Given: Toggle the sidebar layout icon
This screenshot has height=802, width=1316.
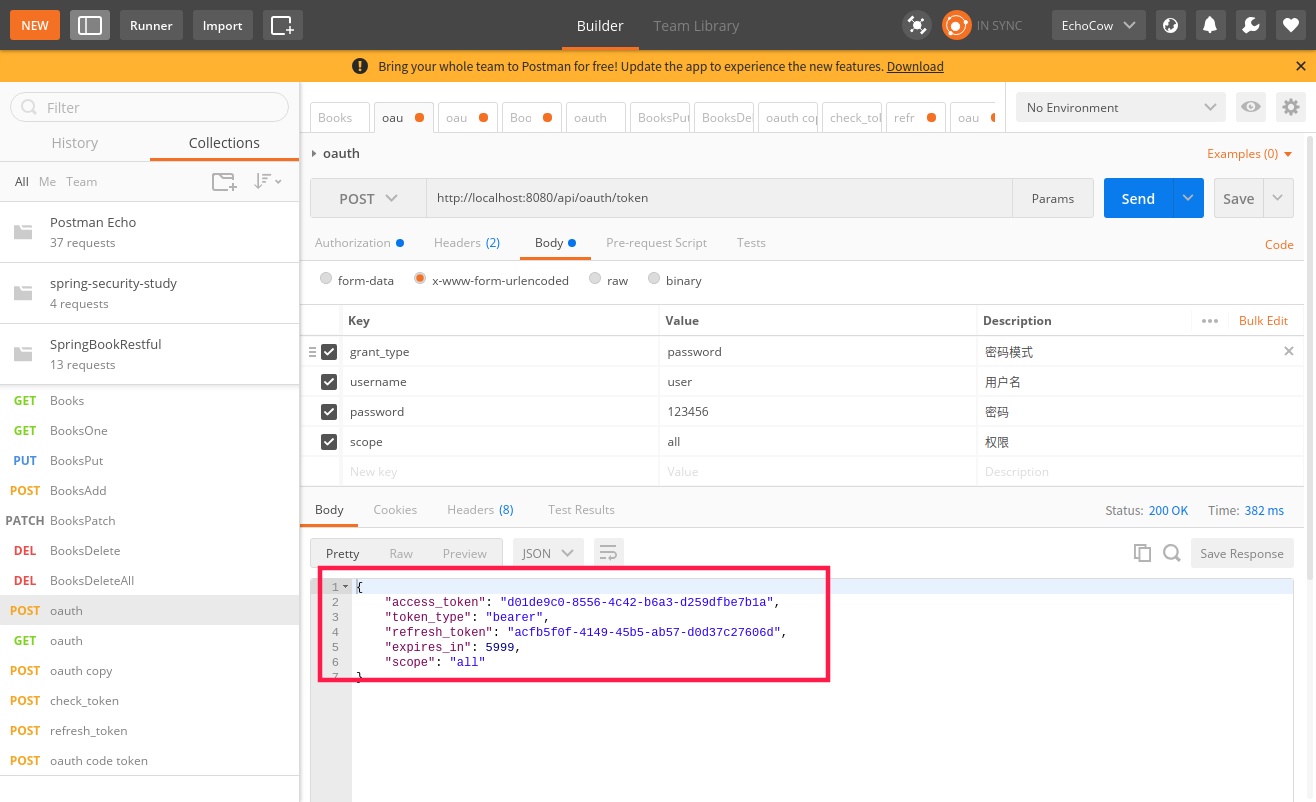Looking at the screenshot, I should tap(90, 25).
